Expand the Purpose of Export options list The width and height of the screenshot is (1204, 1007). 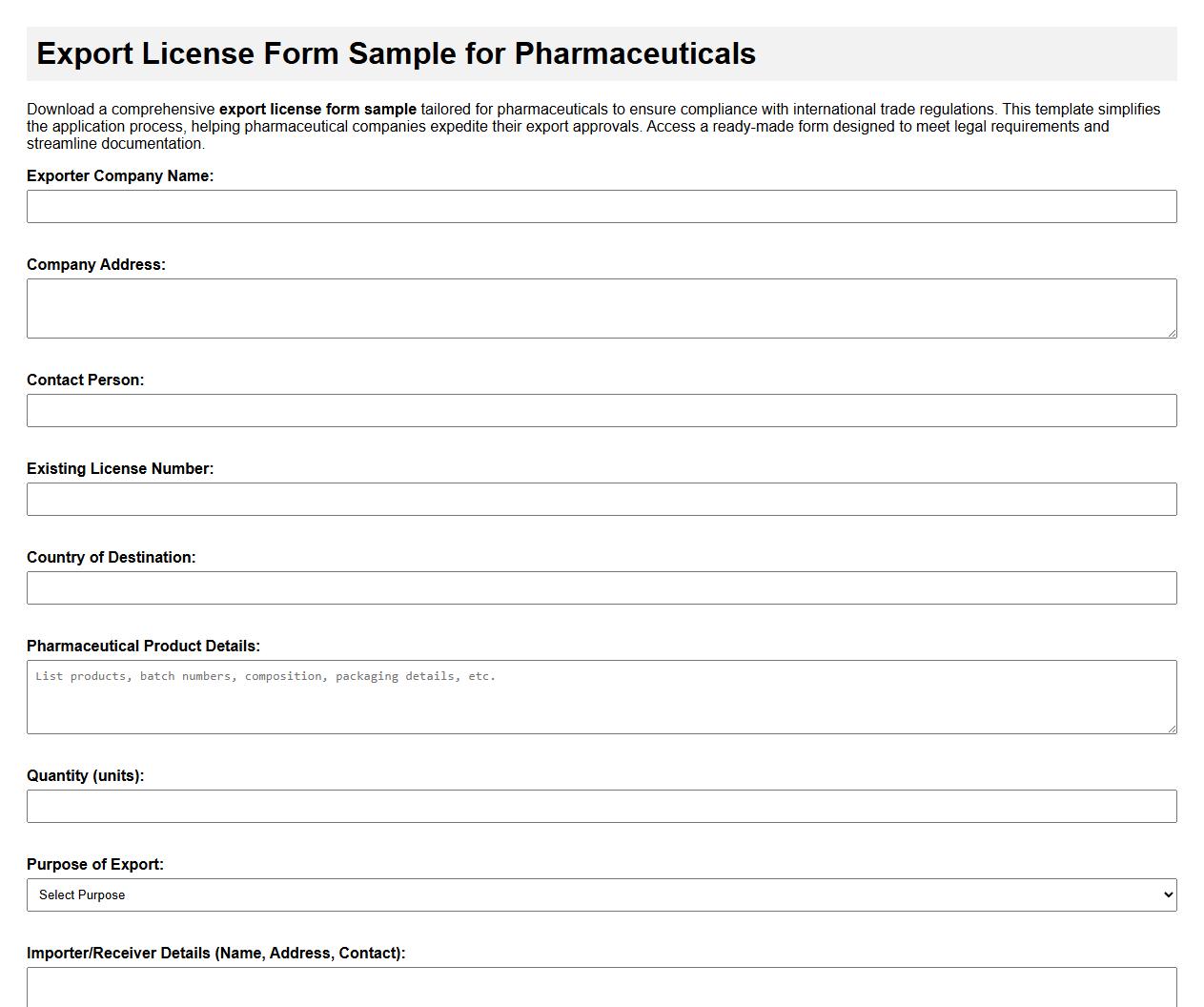click(x=601, y=894)
